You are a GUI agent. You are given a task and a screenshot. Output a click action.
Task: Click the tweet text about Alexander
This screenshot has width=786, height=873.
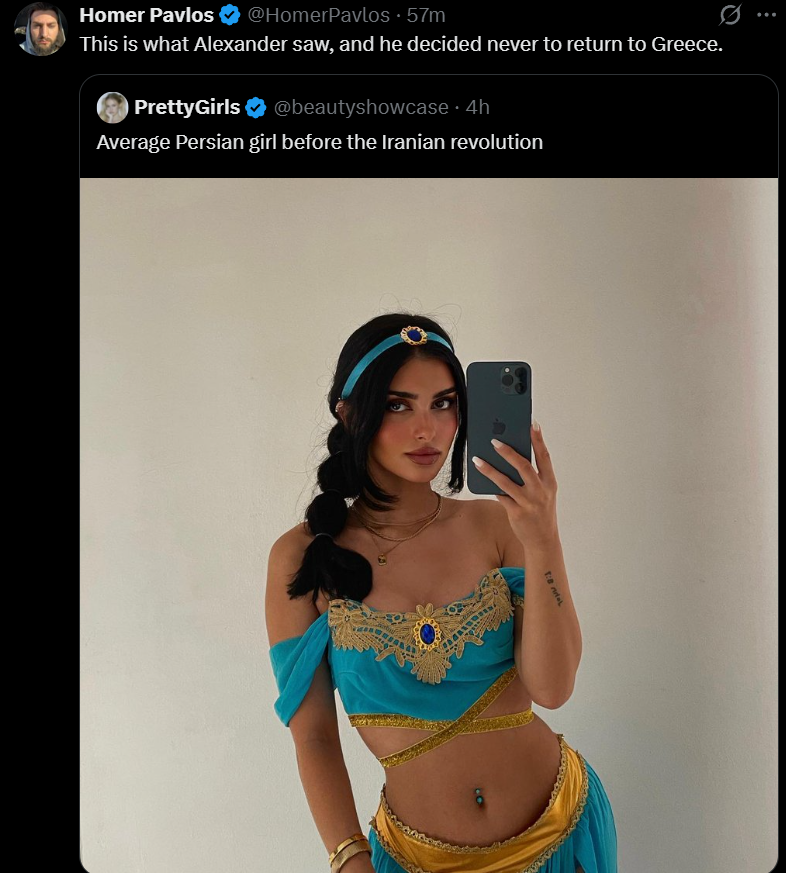(x=401, y=44)
